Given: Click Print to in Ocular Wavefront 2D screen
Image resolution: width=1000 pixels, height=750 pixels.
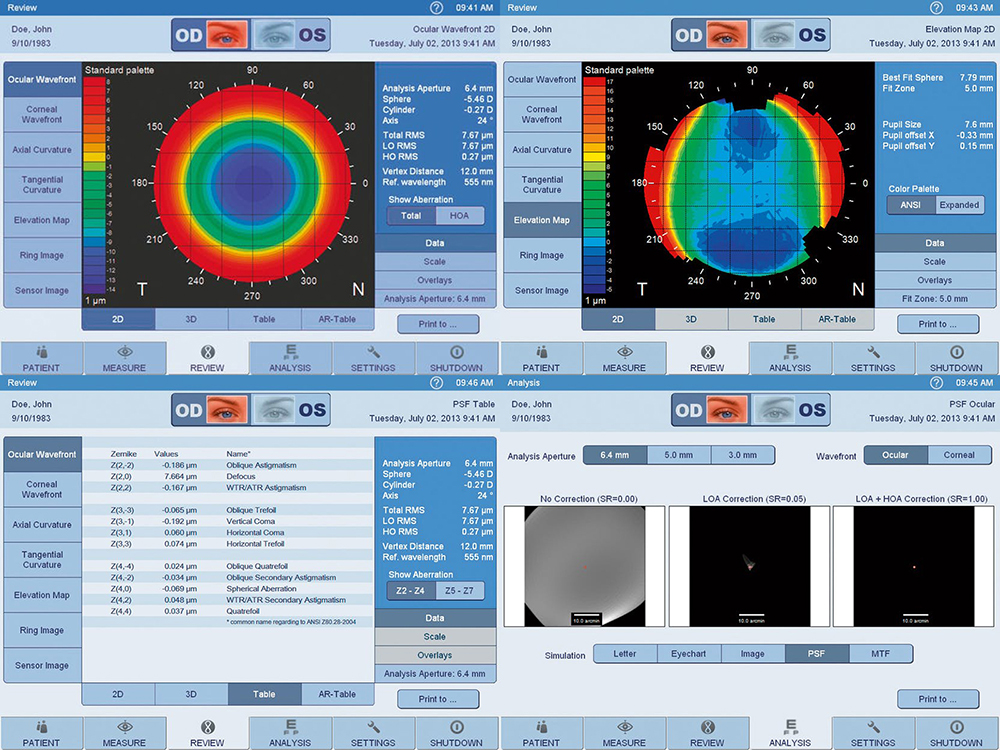Looking at the screenshot, I should click(438, 324).
